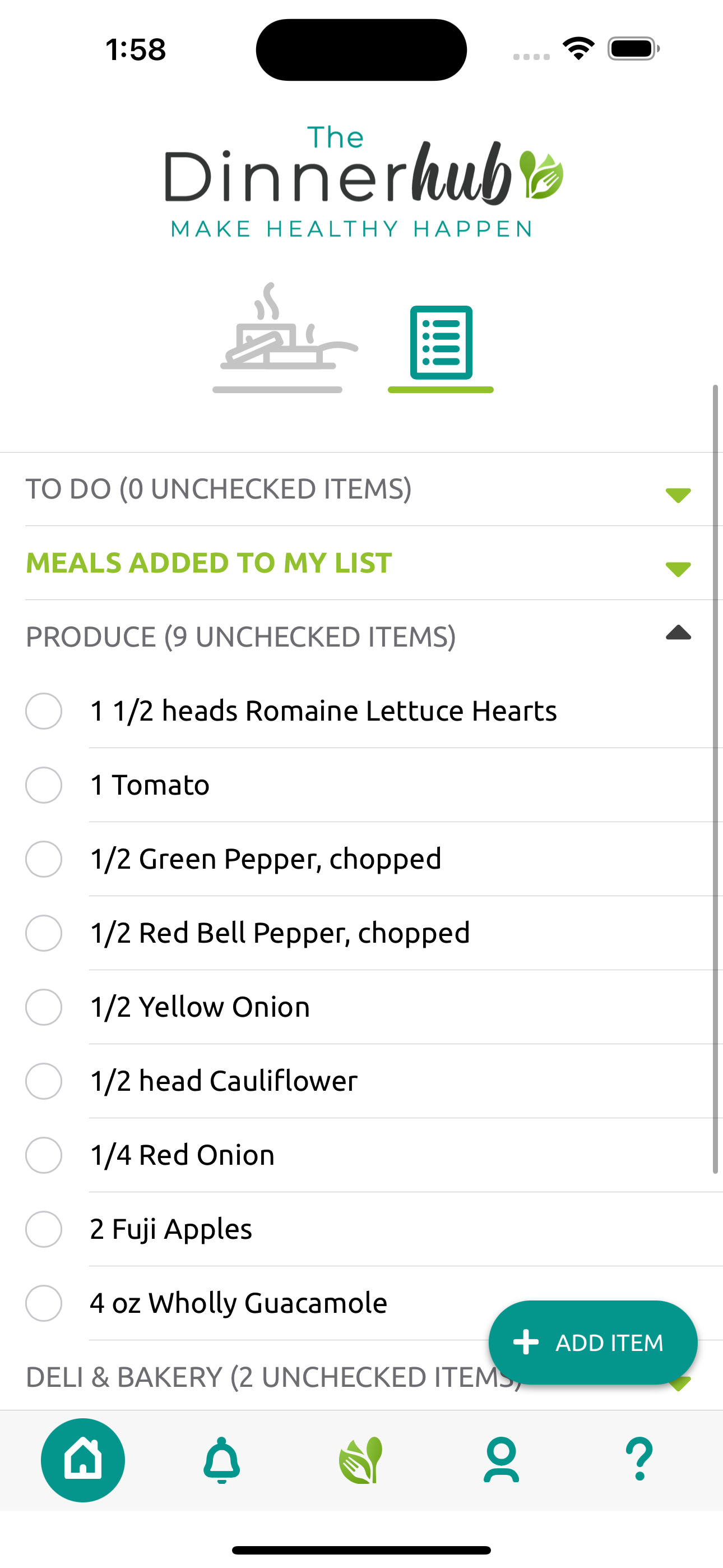Check off Romaine Lettuce Hearts

point(44,711)
